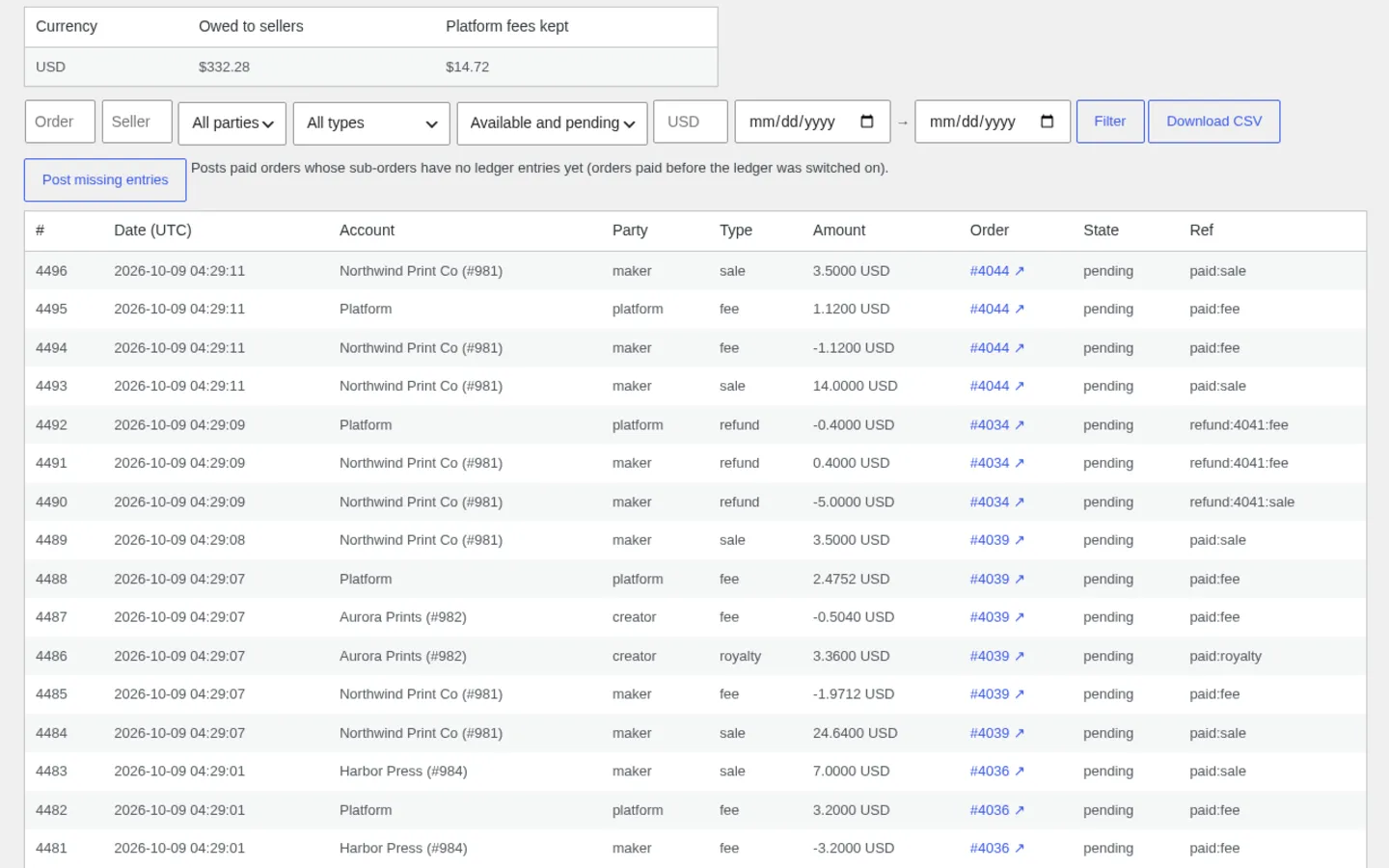Click the external-link arrow beside #4039 in row 4486
Screen dimensions: 1389x868
pyautogui.click(x=1020, y=656)
